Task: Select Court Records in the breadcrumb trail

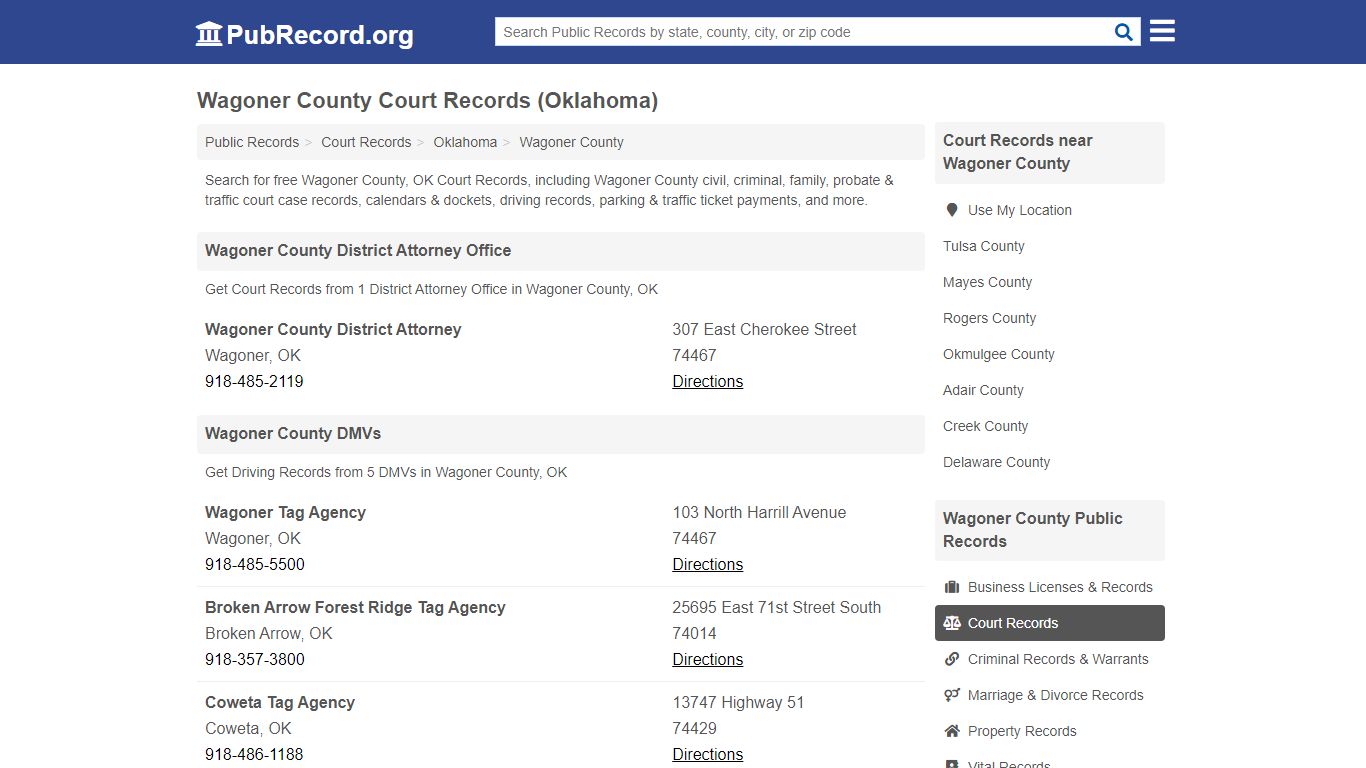Action: click(366, 142)
